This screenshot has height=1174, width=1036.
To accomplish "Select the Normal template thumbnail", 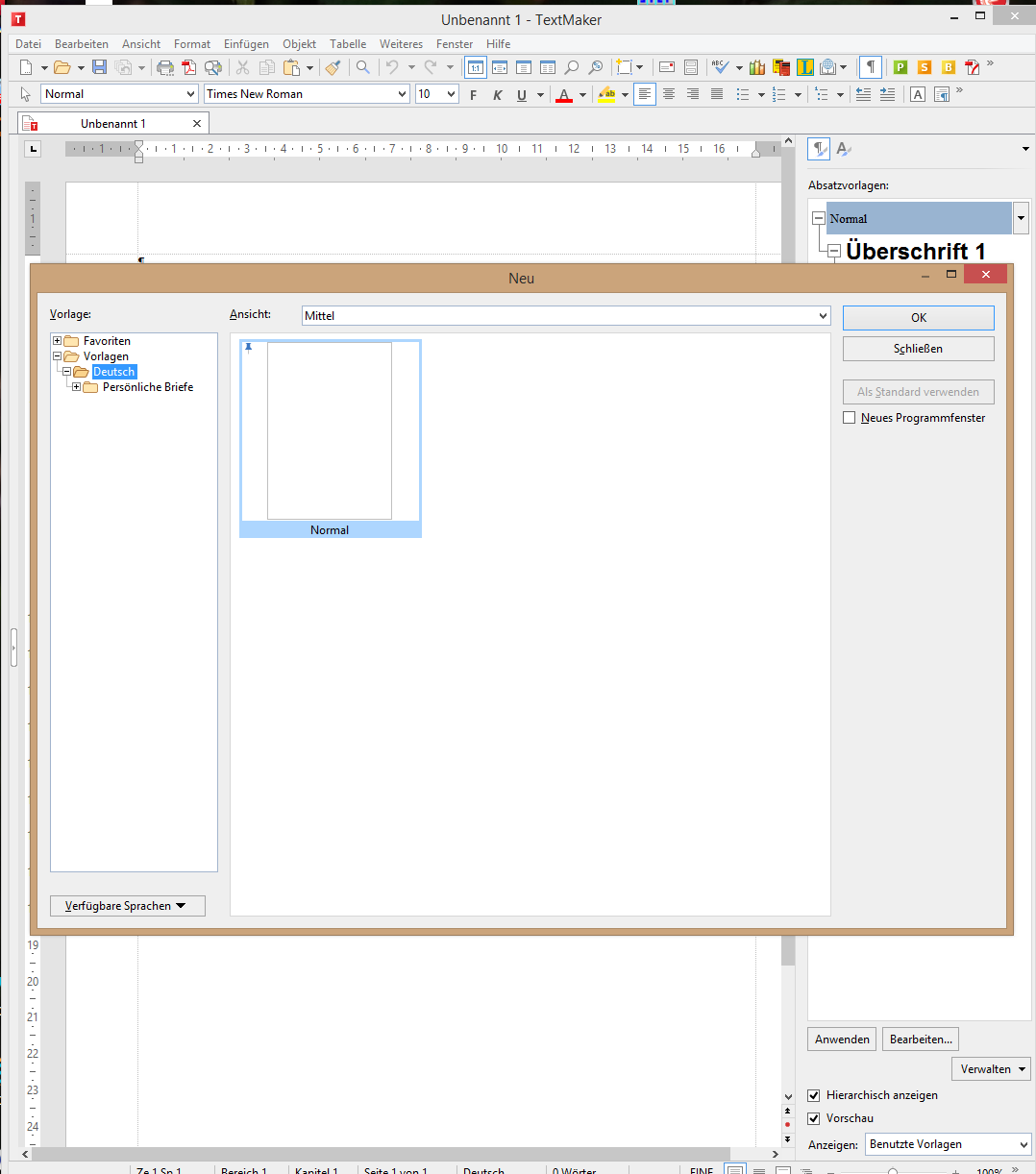I will [x=330, y=438].
